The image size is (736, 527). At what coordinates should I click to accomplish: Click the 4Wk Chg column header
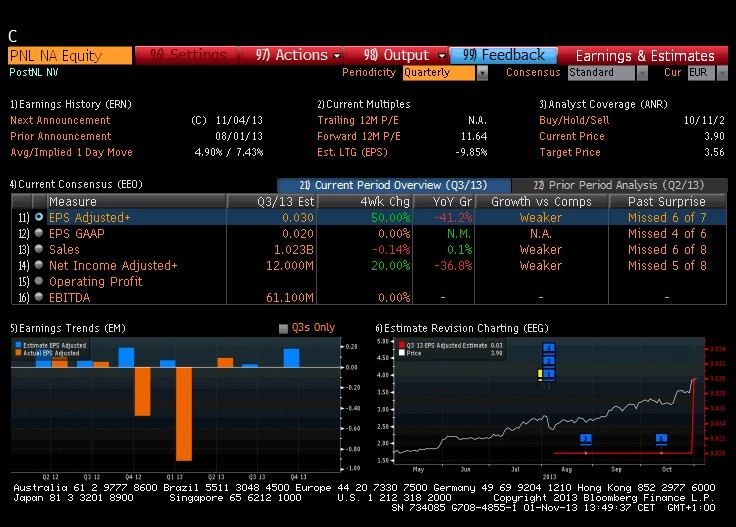click(x=365, y=201)
